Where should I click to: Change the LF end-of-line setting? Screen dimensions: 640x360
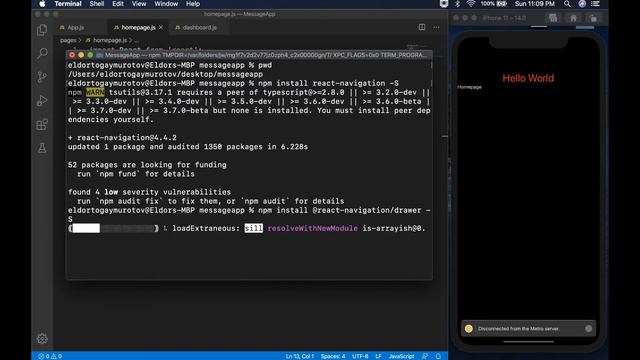click(x=378, y=356)
